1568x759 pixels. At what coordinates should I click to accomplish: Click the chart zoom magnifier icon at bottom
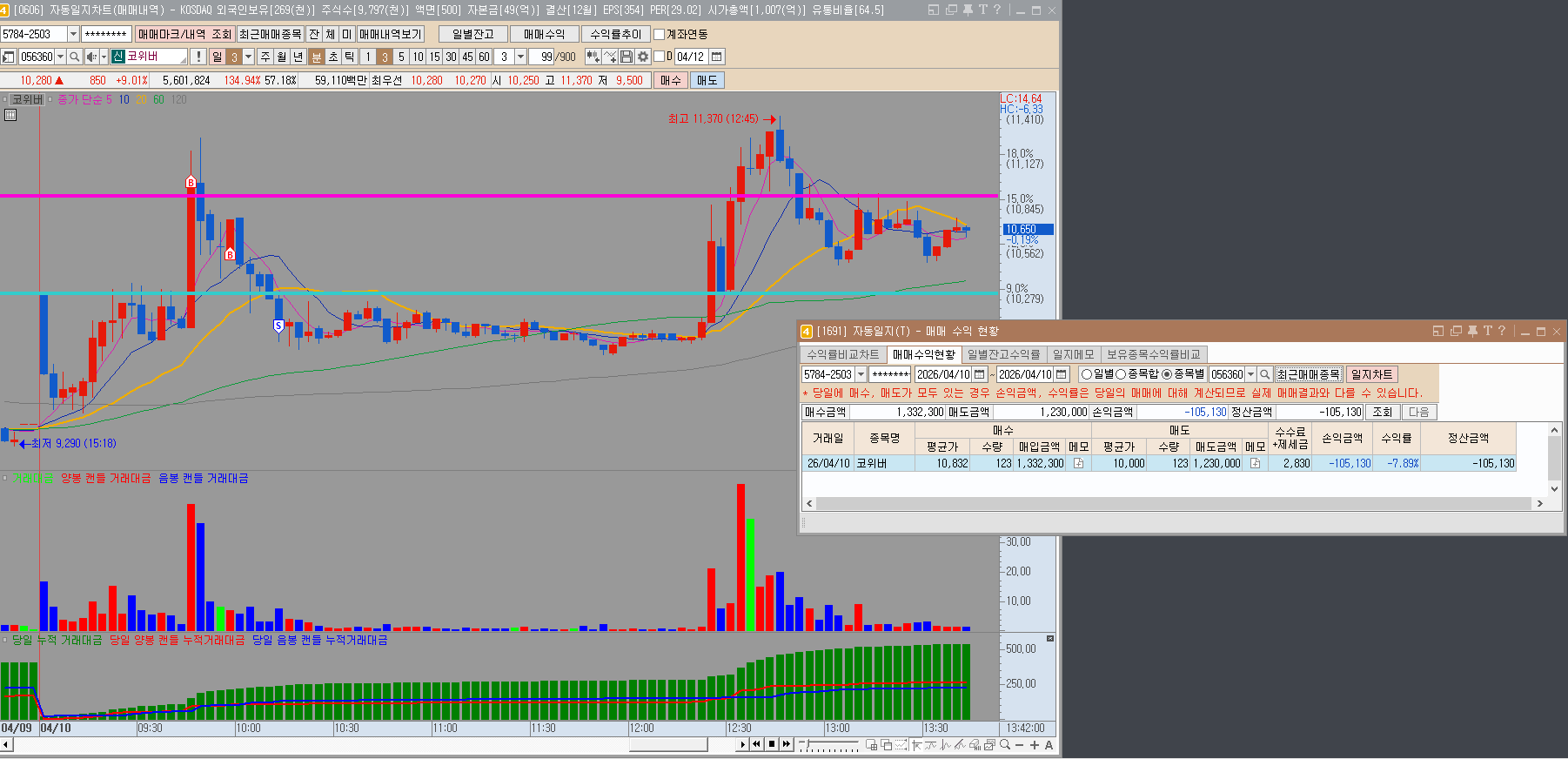point(1005,745)
